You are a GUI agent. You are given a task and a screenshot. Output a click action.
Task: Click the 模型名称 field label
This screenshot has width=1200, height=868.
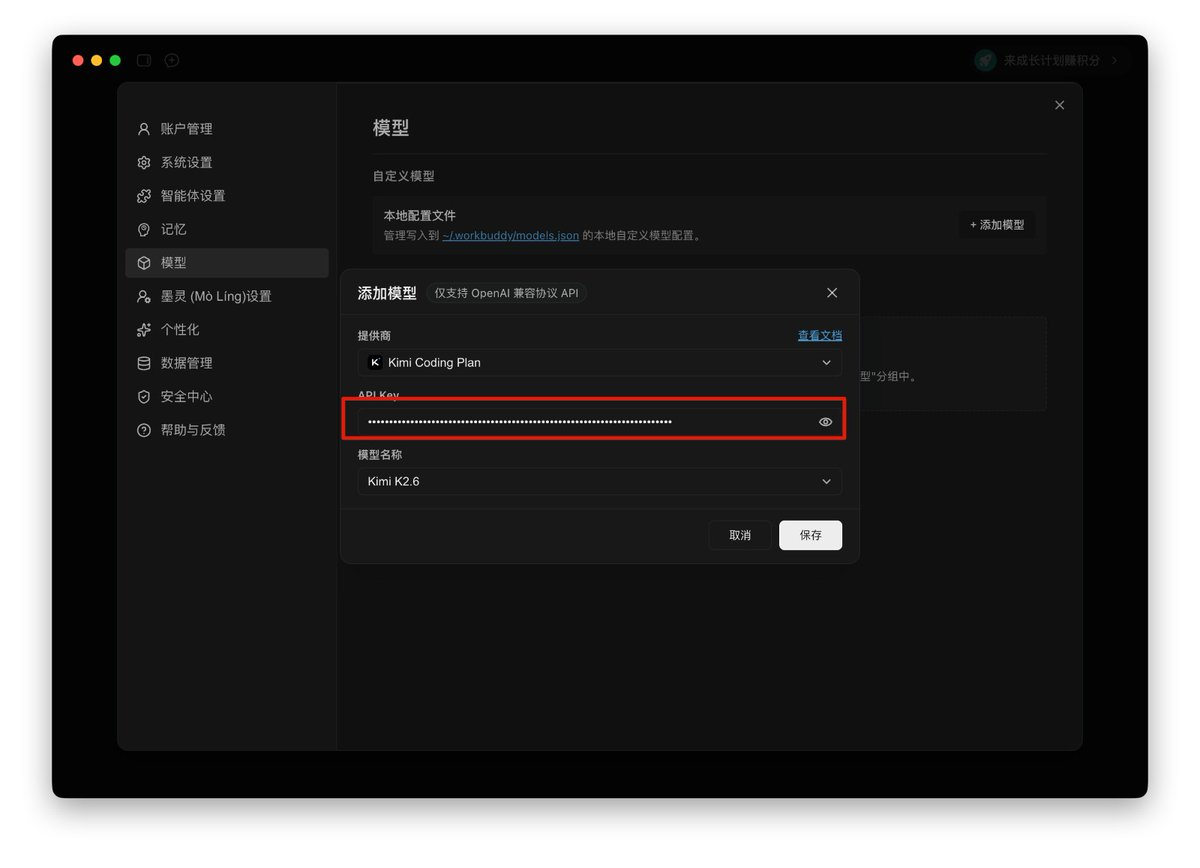[x=380, y=455]
